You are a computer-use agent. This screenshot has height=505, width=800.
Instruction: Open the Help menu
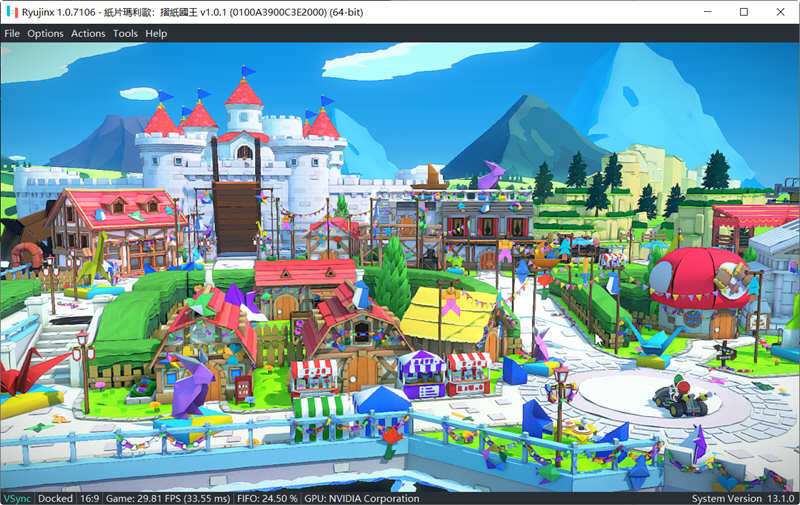click(x=156, y=34)
